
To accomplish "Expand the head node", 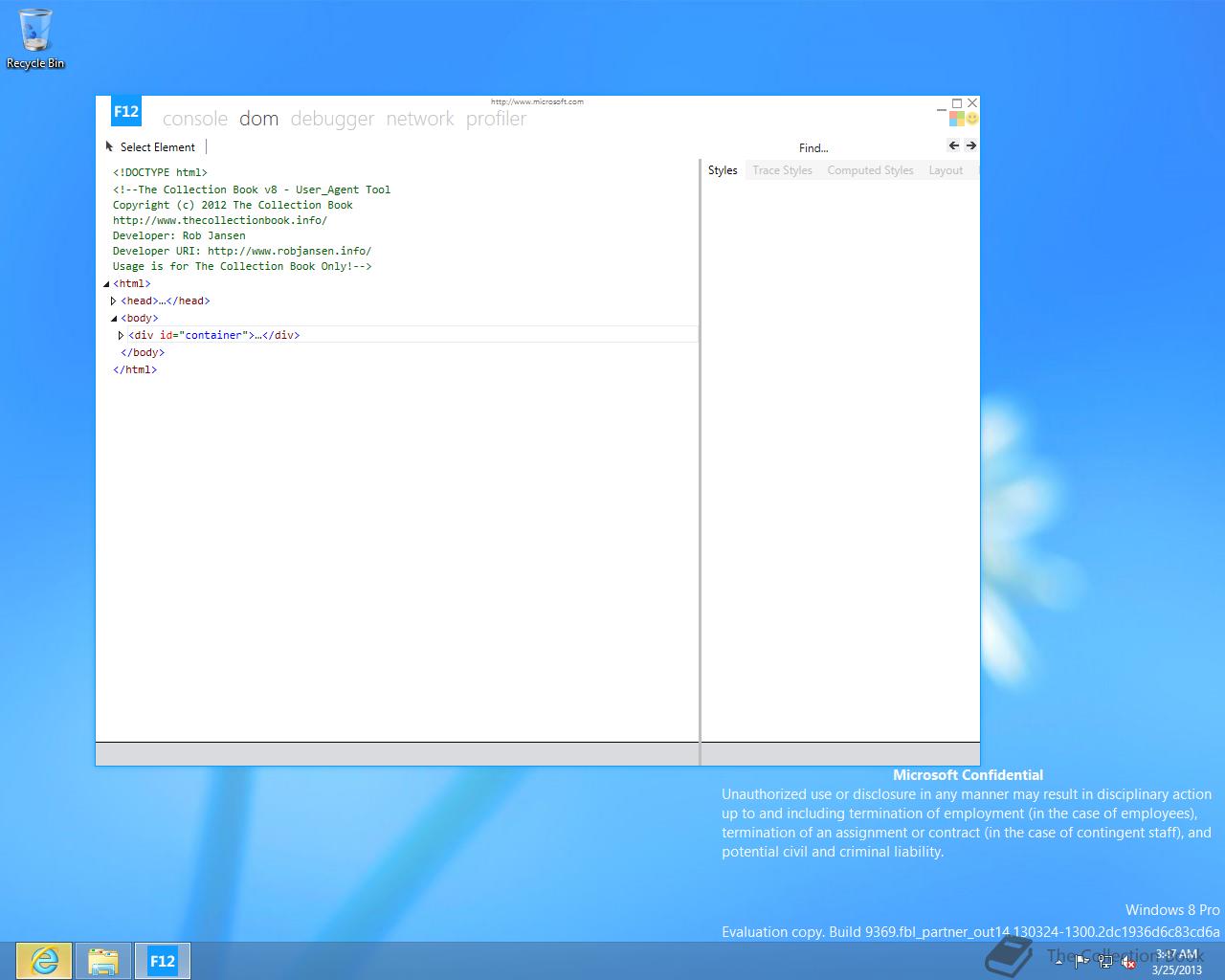I will point(114,301).
